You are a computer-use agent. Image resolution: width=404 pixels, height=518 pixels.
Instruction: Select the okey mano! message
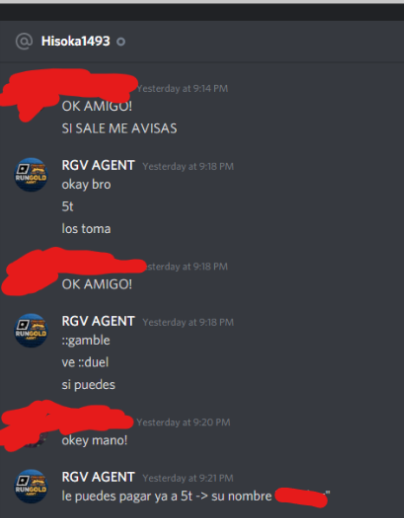94,441
